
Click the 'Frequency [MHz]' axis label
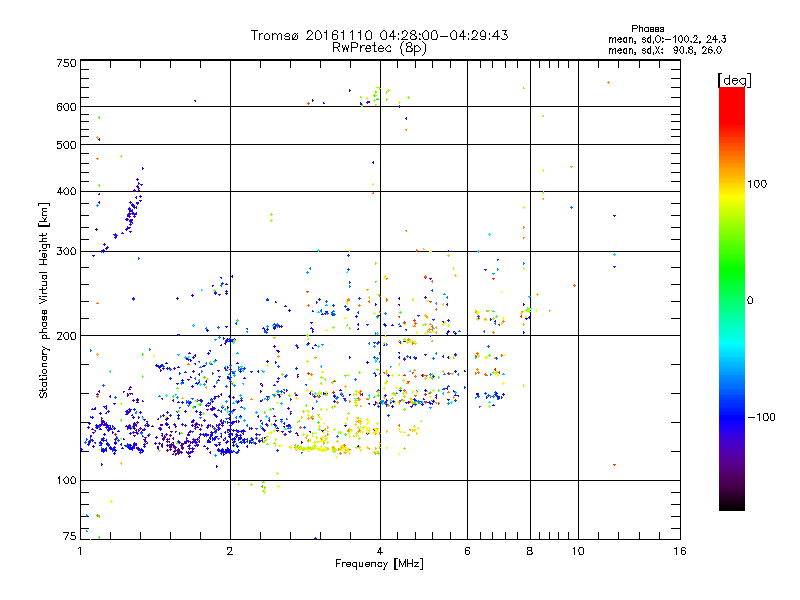tap(379, 564)
